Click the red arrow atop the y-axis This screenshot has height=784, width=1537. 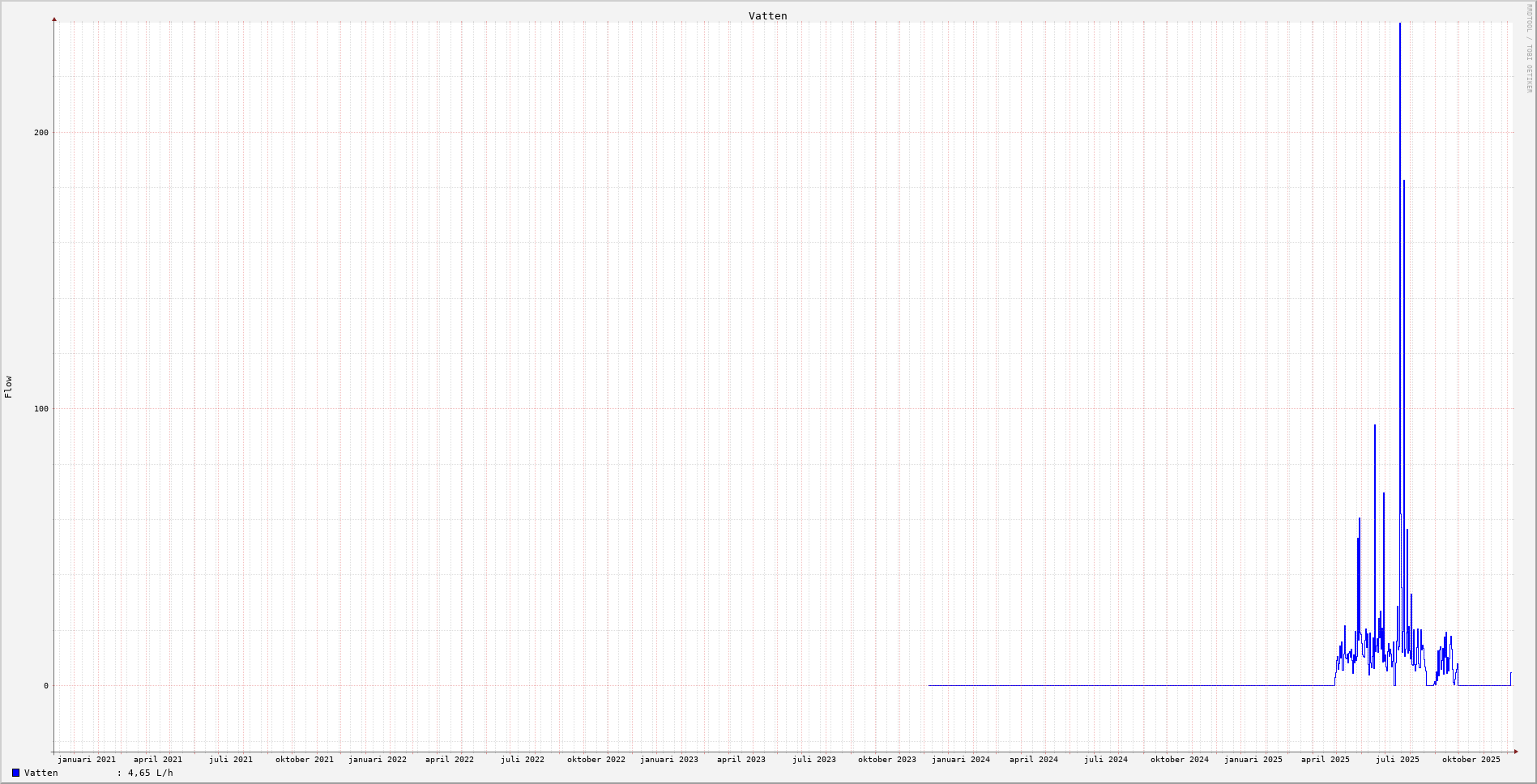click(54, 19)
